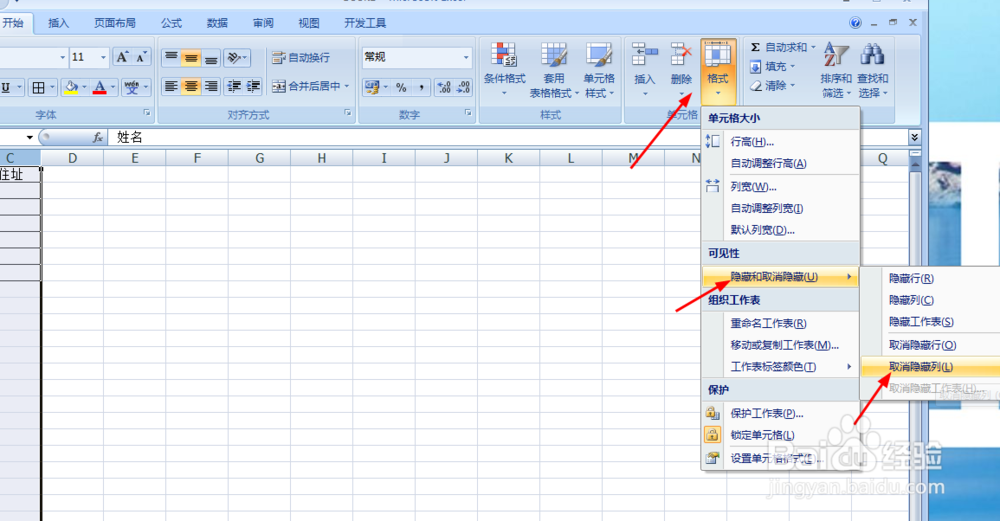This screenshot has width=1000, height=521.
Task: Click the Excel help question icon
Action: pyautogui.click(x=855, y=23)
